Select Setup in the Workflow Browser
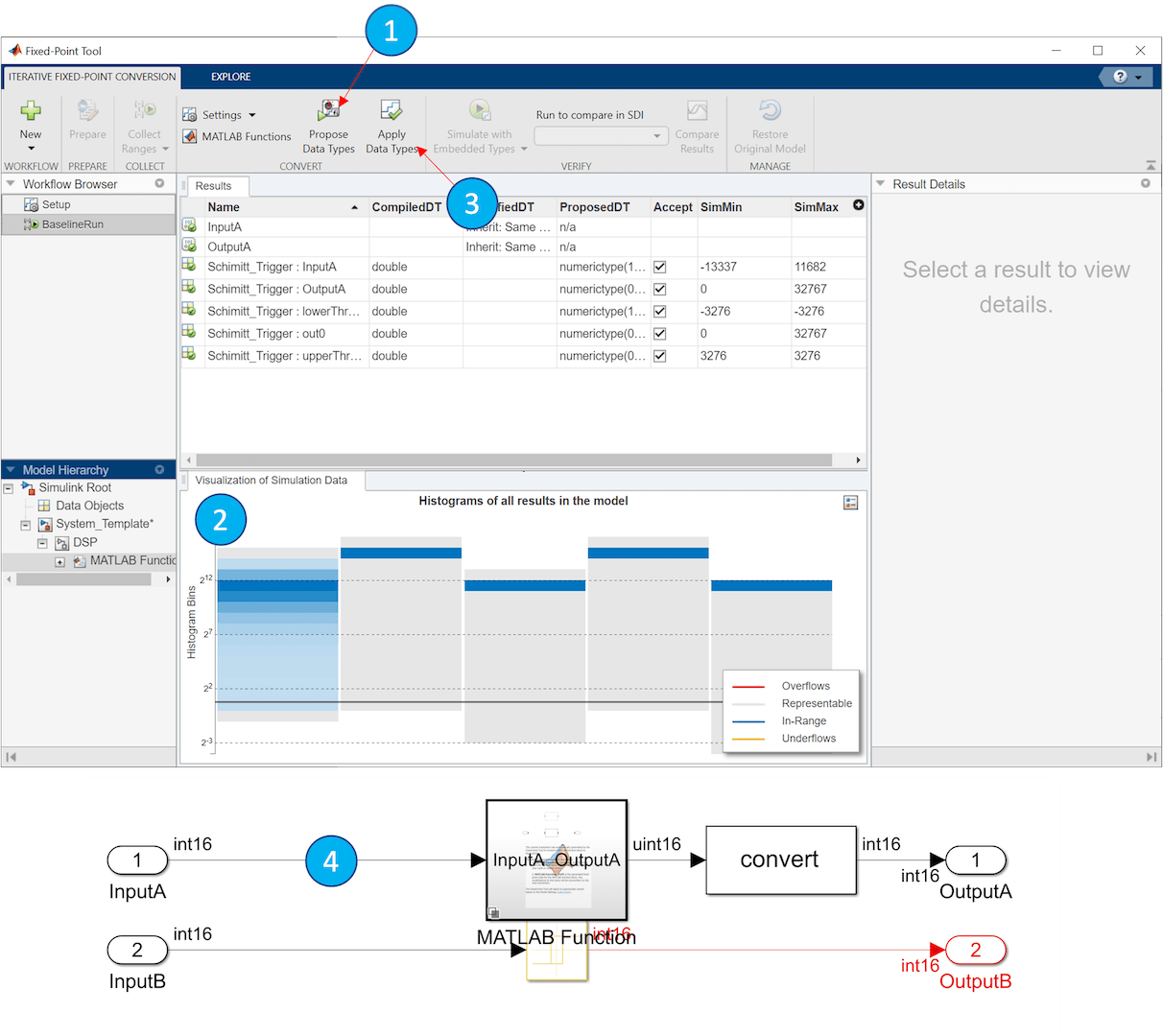 click(56, 204)
